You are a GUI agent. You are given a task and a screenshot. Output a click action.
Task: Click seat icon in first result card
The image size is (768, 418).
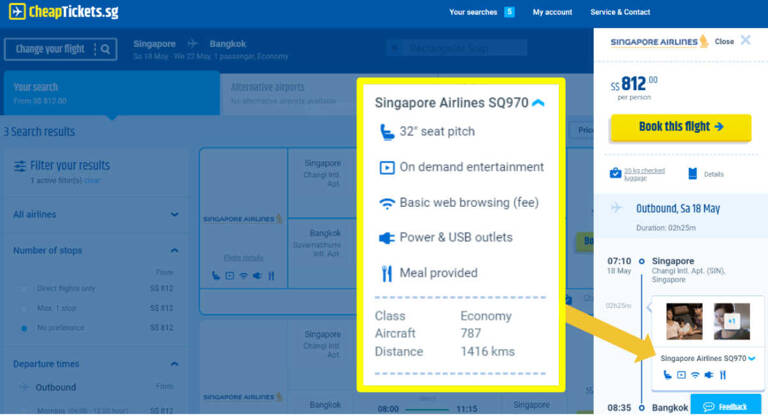[216, 276]
